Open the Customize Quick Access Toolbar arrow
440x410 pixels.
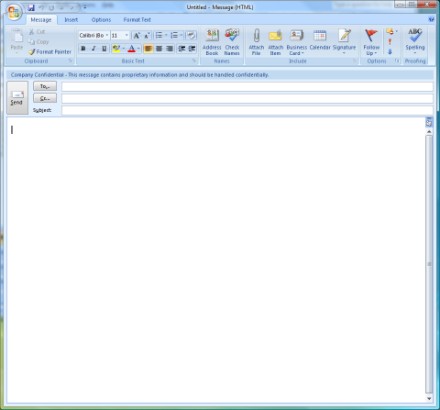(85, 7)
